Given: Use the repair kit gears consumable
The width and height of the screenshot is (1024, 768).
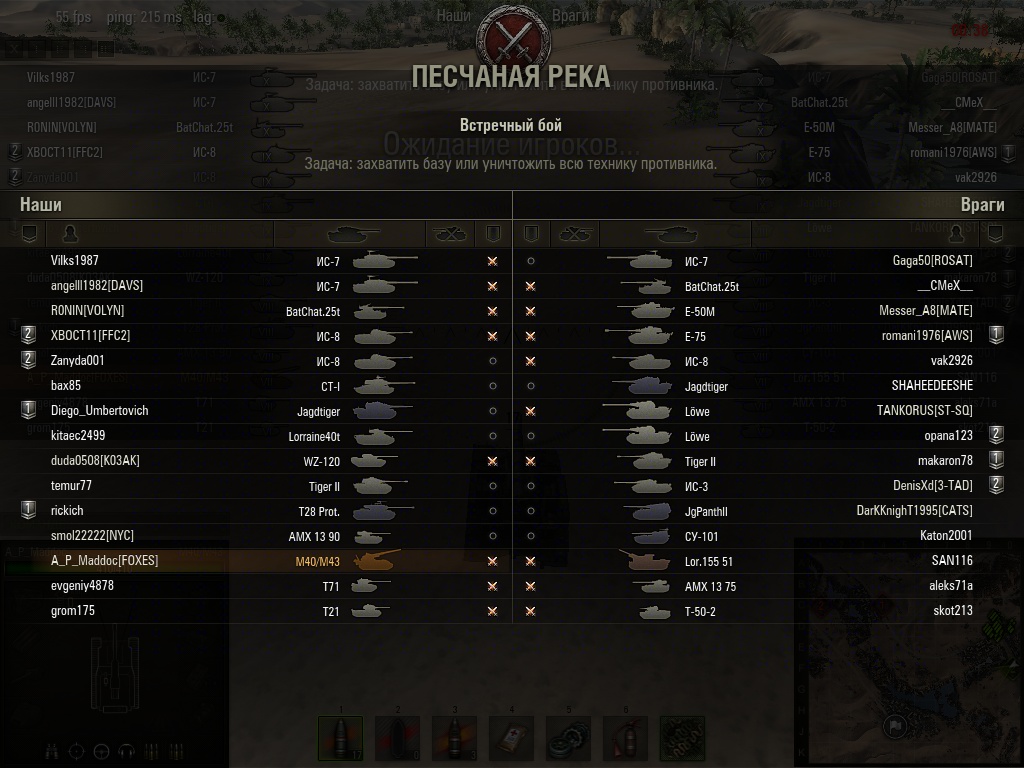Looking at the screenshot, I should click(x=568, y=738).
